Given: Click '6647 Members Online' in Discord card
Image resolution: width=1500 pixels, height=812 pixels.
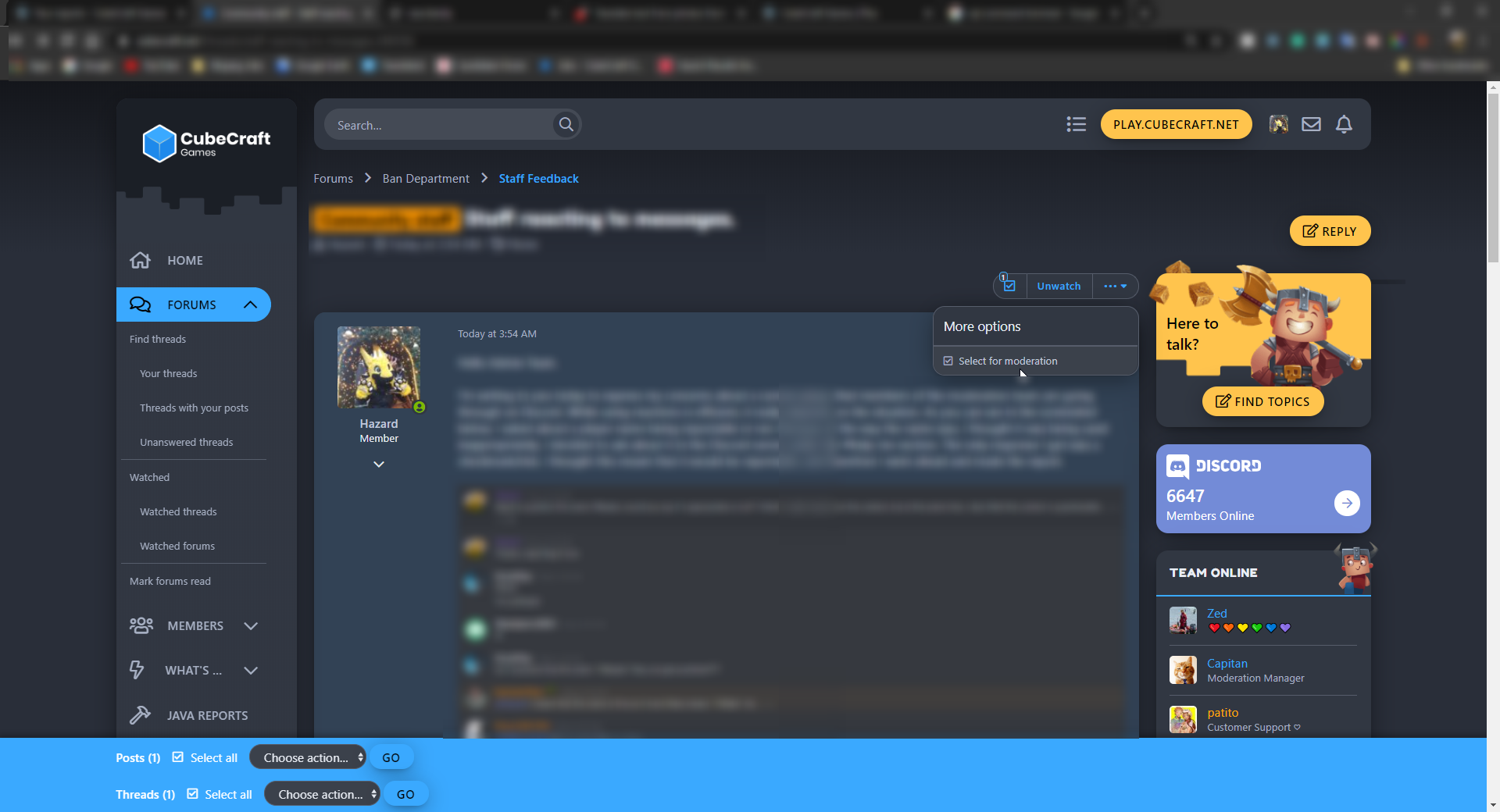Looking at the screenshot, I should coord(1210,505).
